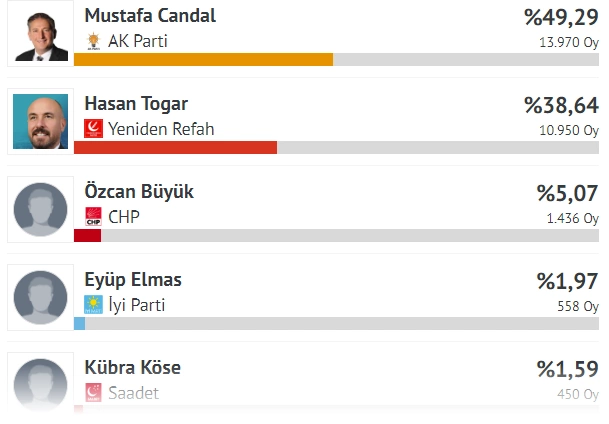Click the red Yeniden Refah vote bar
The image size is (609, 424).
(x=175, y=147)
